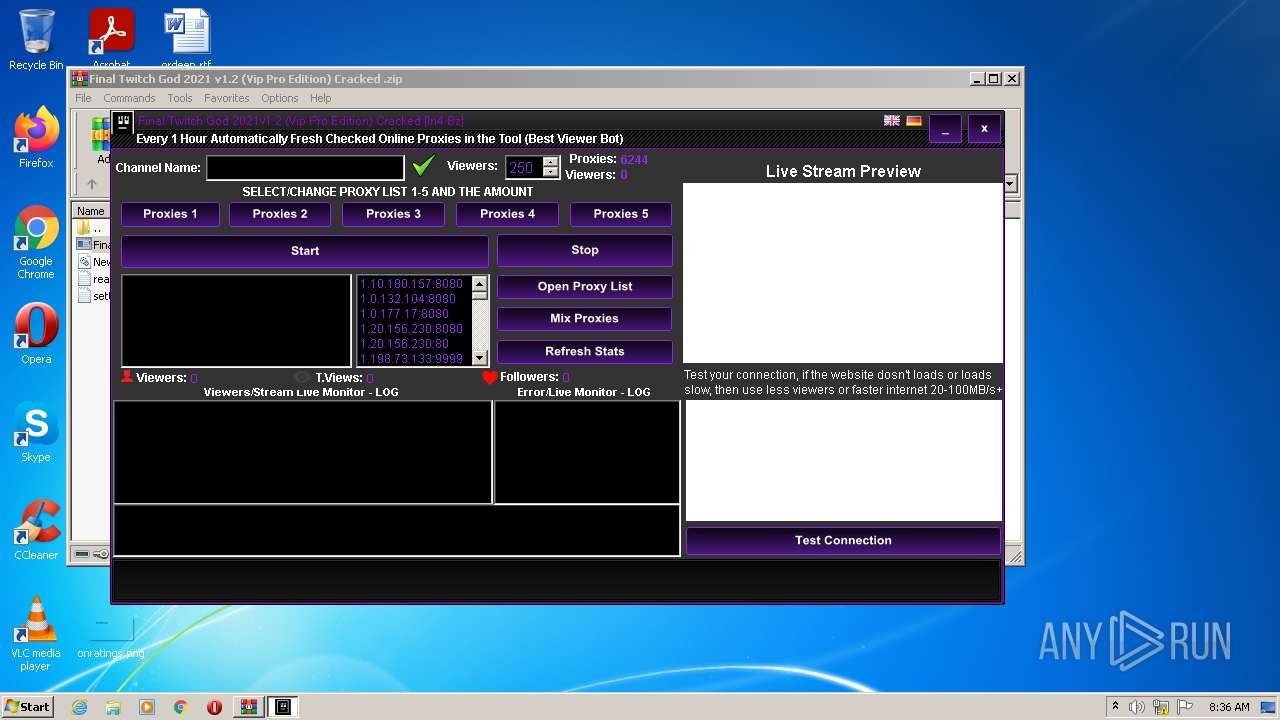Open VLC media player desktop icon
1280x720 pixels.
pos(36,634)
